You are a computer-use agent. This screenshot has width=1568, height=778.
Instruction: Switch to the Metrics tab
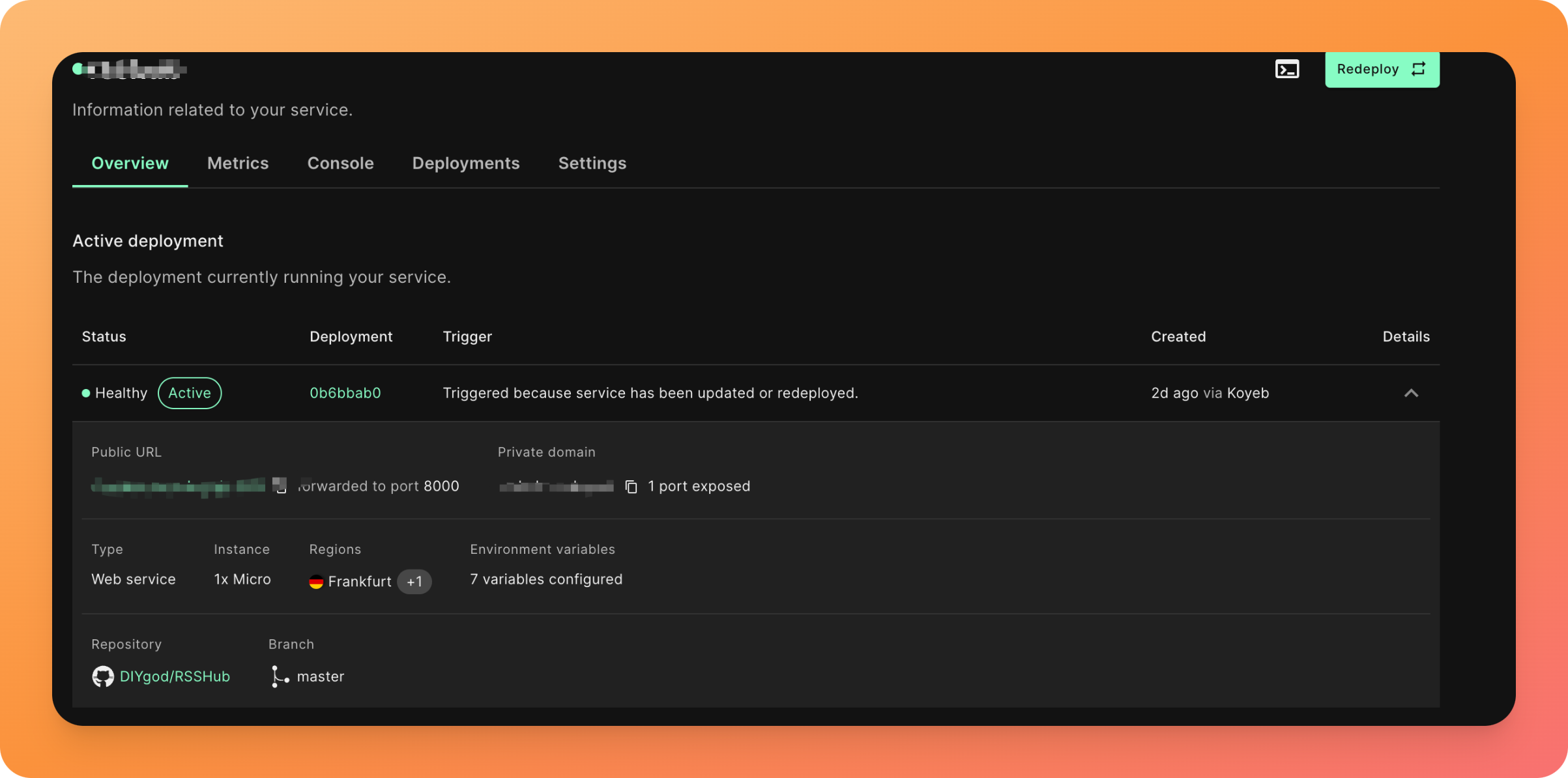(238, 163)
